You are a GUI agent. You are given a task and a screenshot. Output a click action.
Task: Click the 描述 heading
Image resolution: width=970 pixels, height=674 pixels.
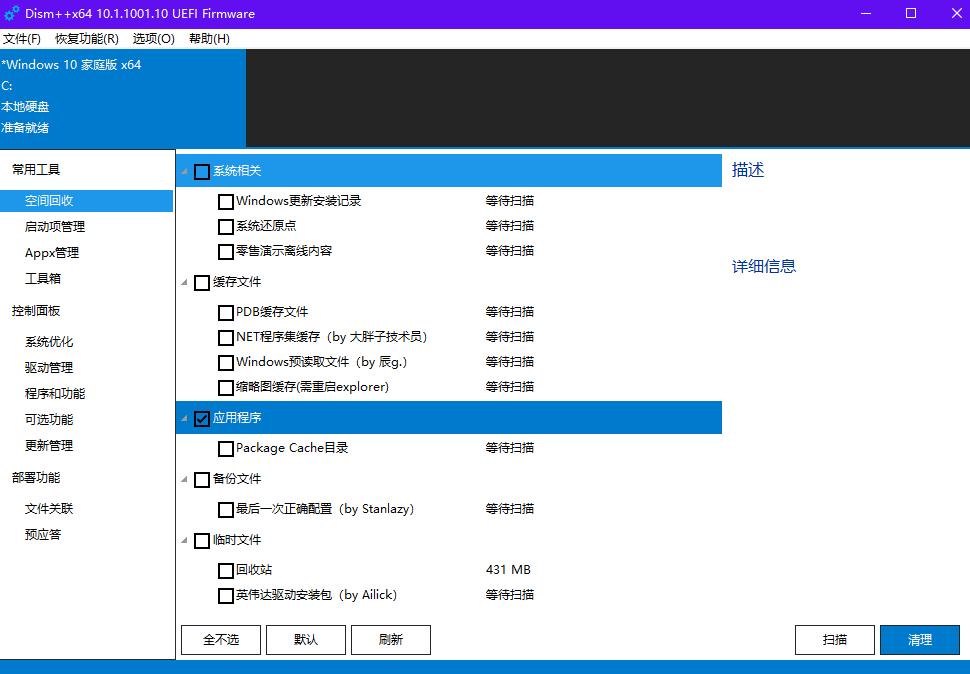(x=748, y=170)
